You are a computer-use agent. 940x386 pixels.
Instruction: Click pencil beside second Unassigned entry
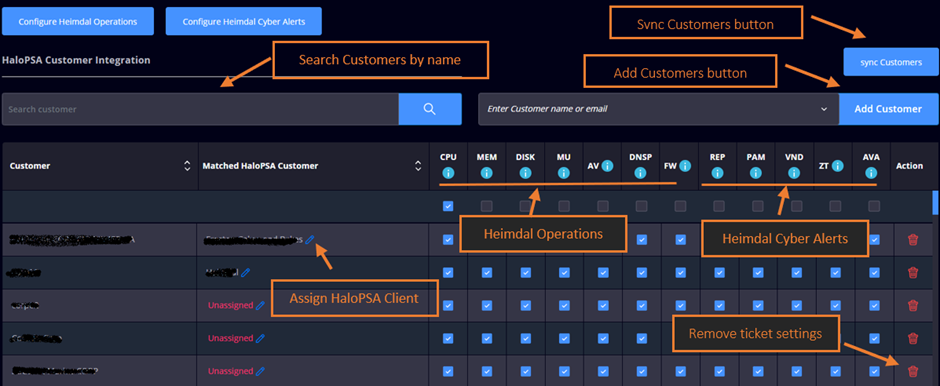point(260,338)
